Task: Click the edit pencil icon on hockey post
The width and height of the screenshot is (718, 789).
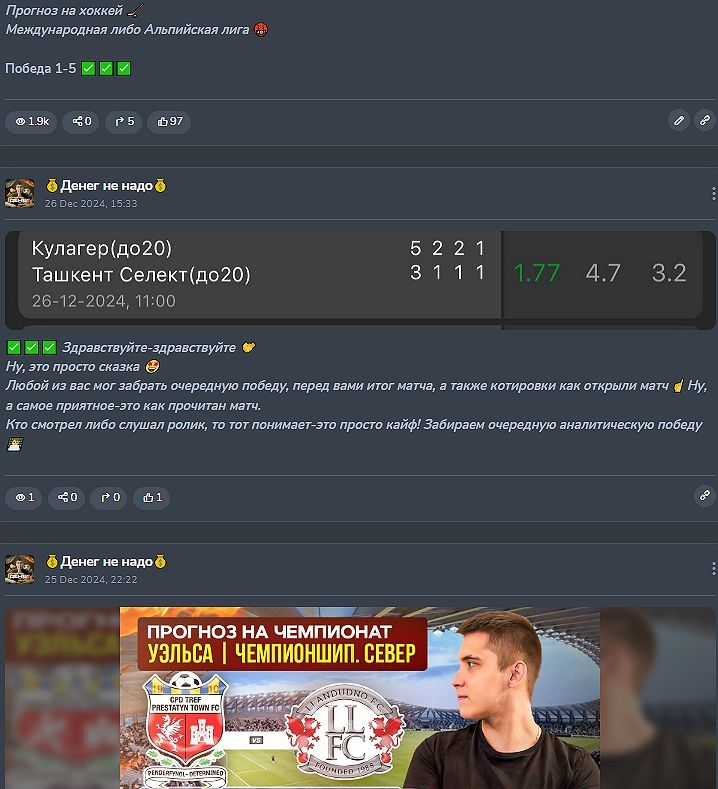Action: coord(678,121)
